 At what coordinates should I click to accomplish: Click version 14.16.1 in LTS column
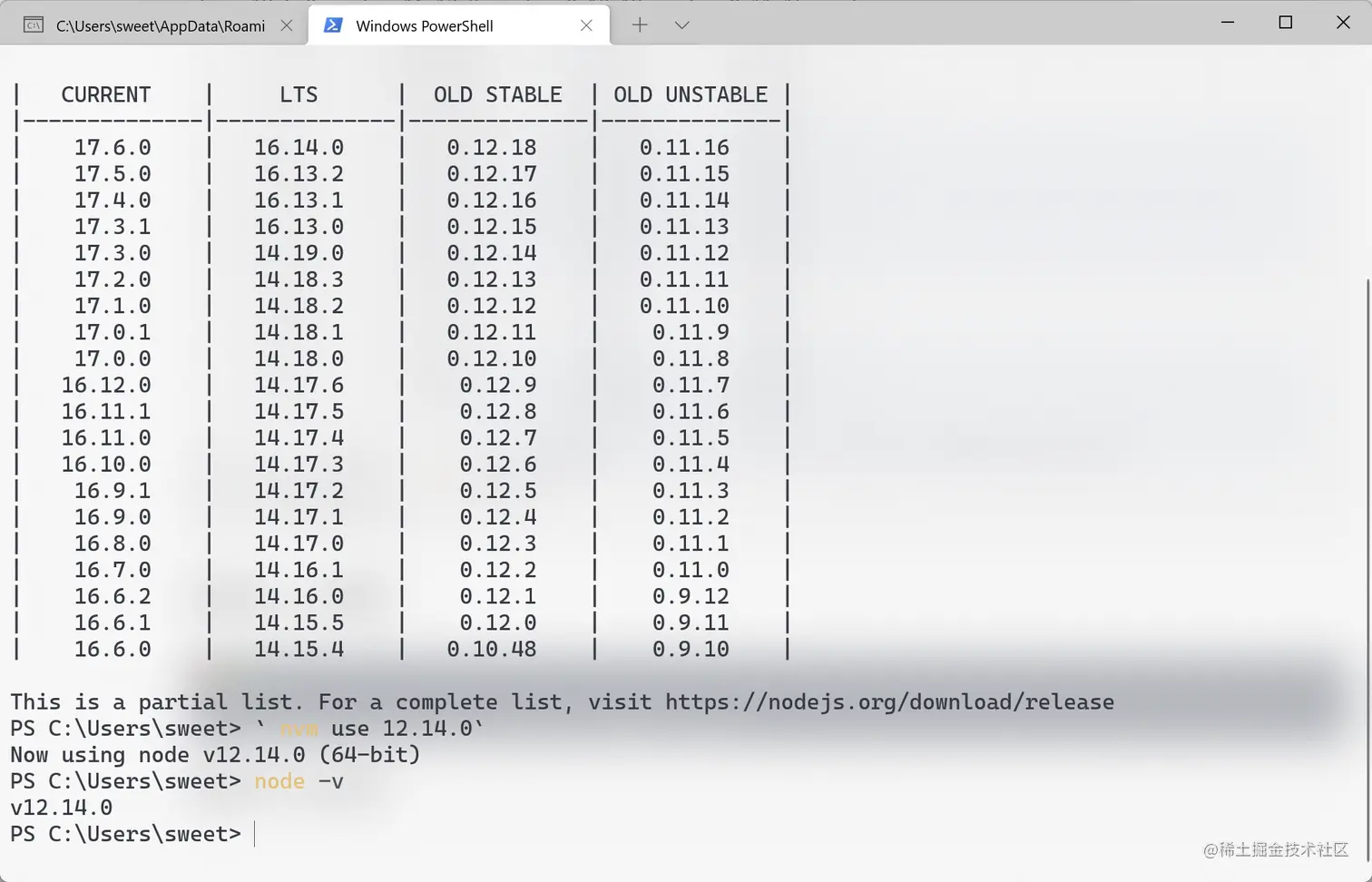tap(299, 570)
